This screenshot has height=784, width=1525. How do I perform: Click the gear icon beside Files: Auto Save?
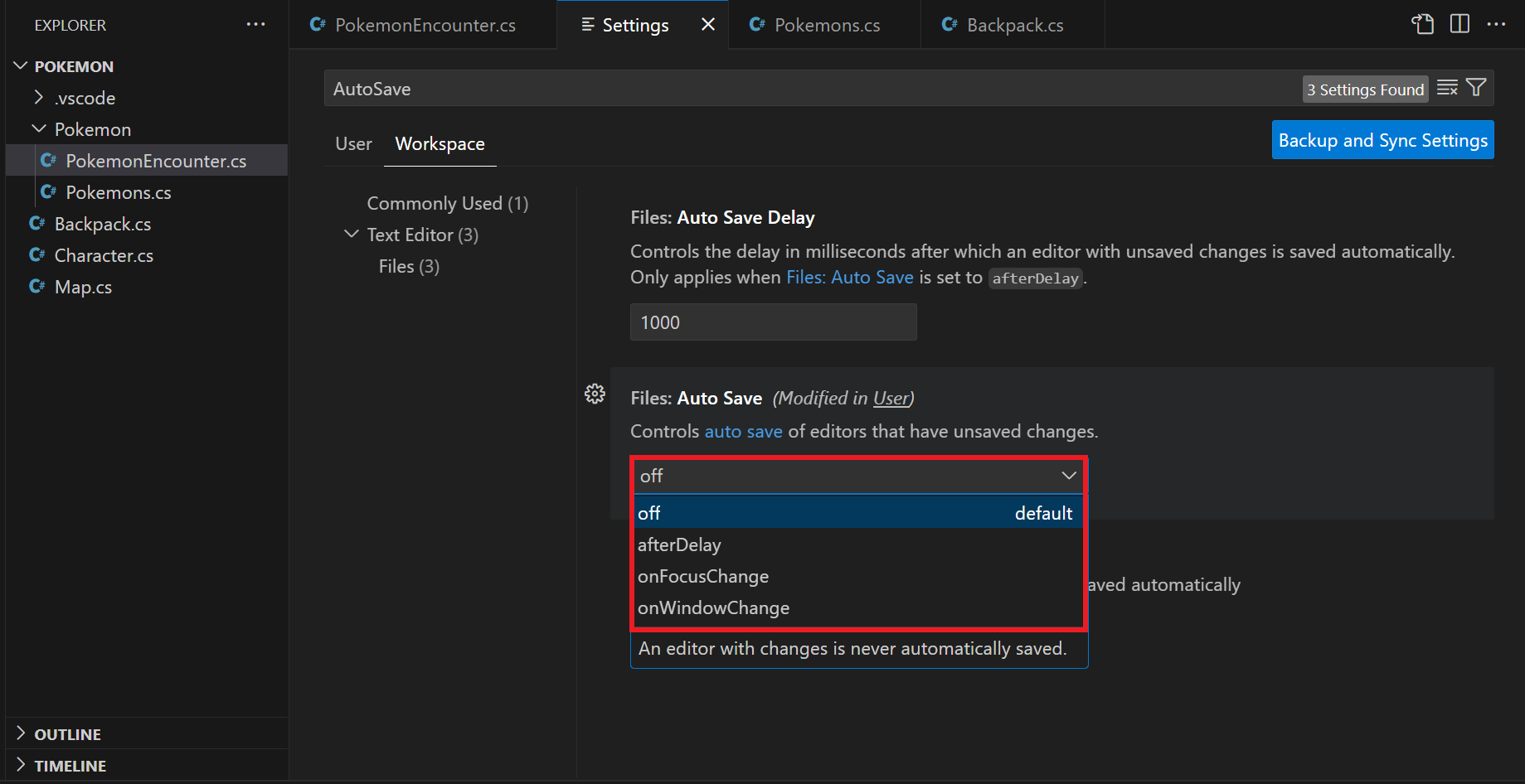(595, 394)
